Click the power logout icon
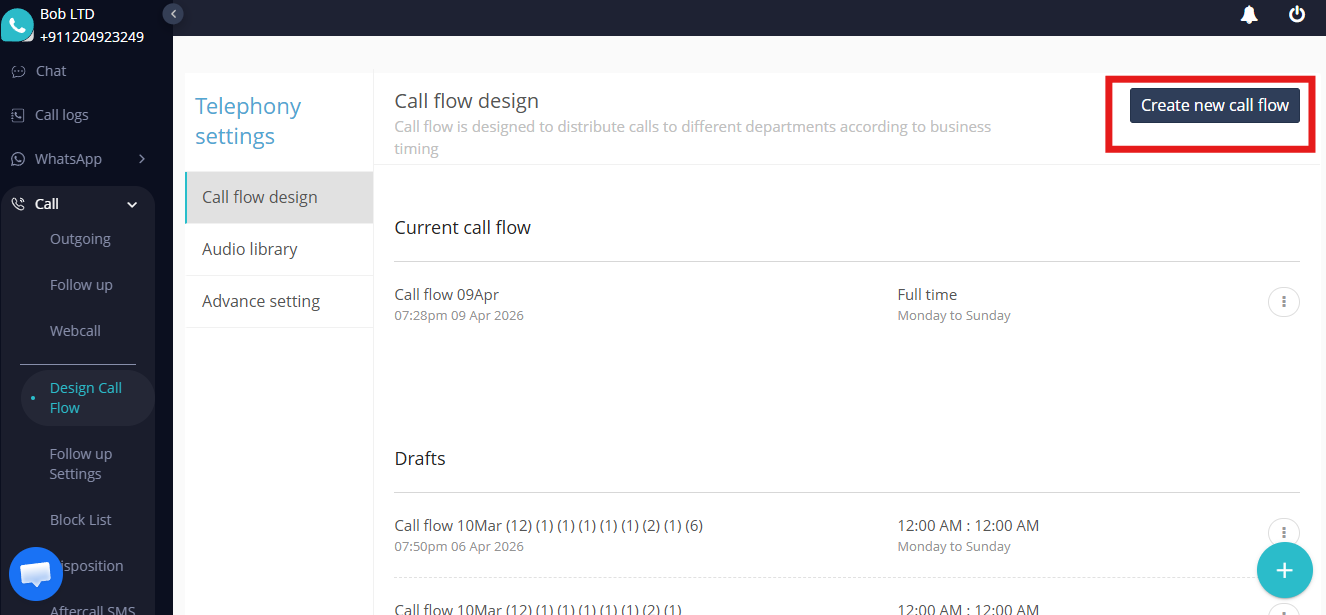This screenshot has width=1326, height=615. click(x=1297, y=14)
